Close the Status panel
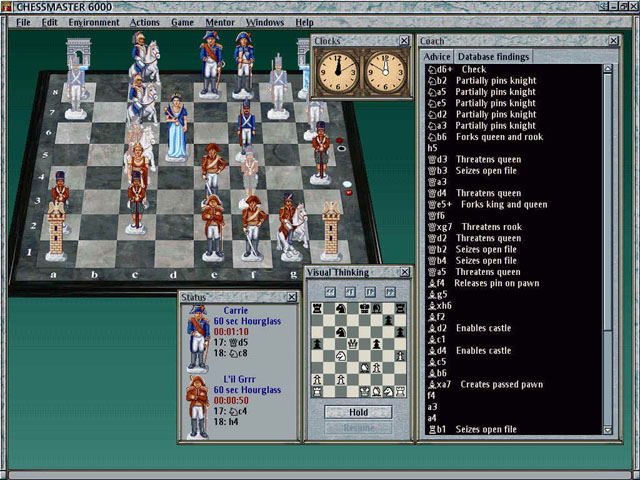Screen dimensions: 640x480 tap(291, 297)
